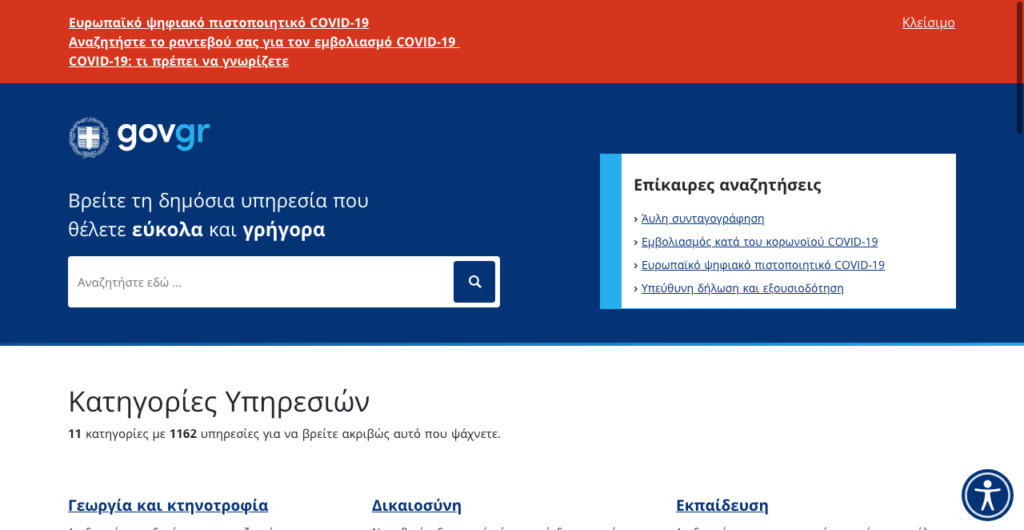Click the chevron beside Εμβολιασμός κατά του κορωνοϊού
This screenshot has width=1024, height=530.
[636, 242]
